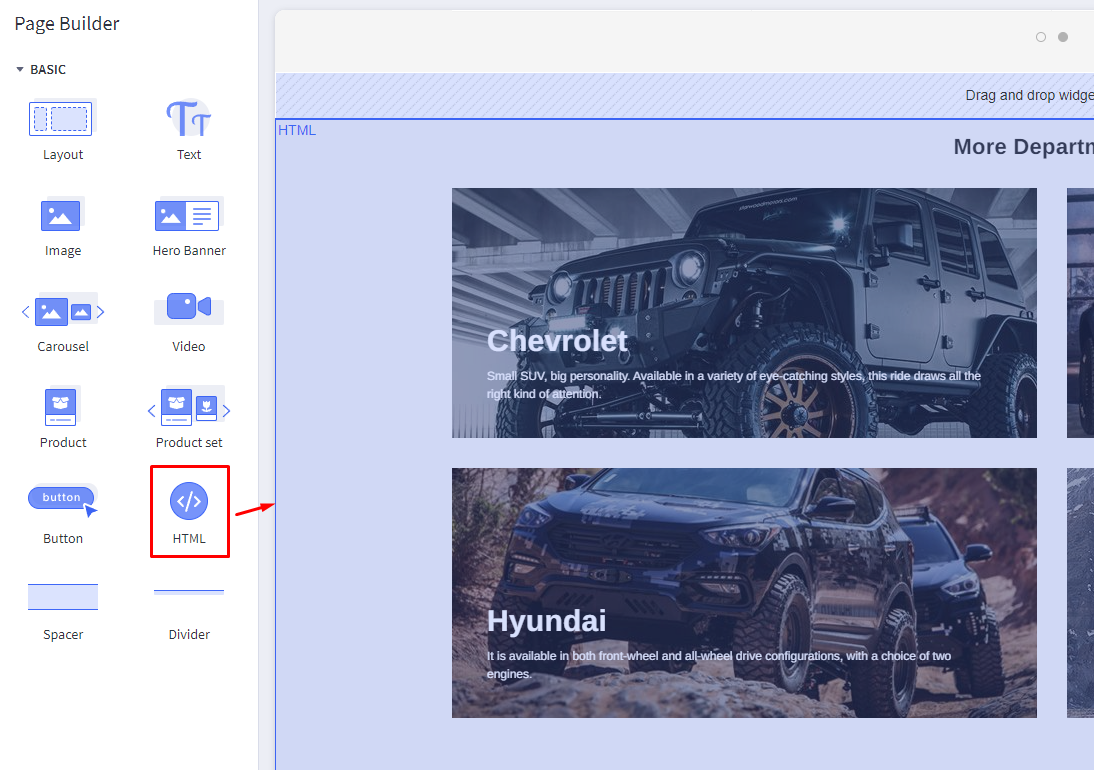Pick the Hero Banner widget icon
Image resolution: width=1094 pixels, height=770 pixels.
(188, 214)
